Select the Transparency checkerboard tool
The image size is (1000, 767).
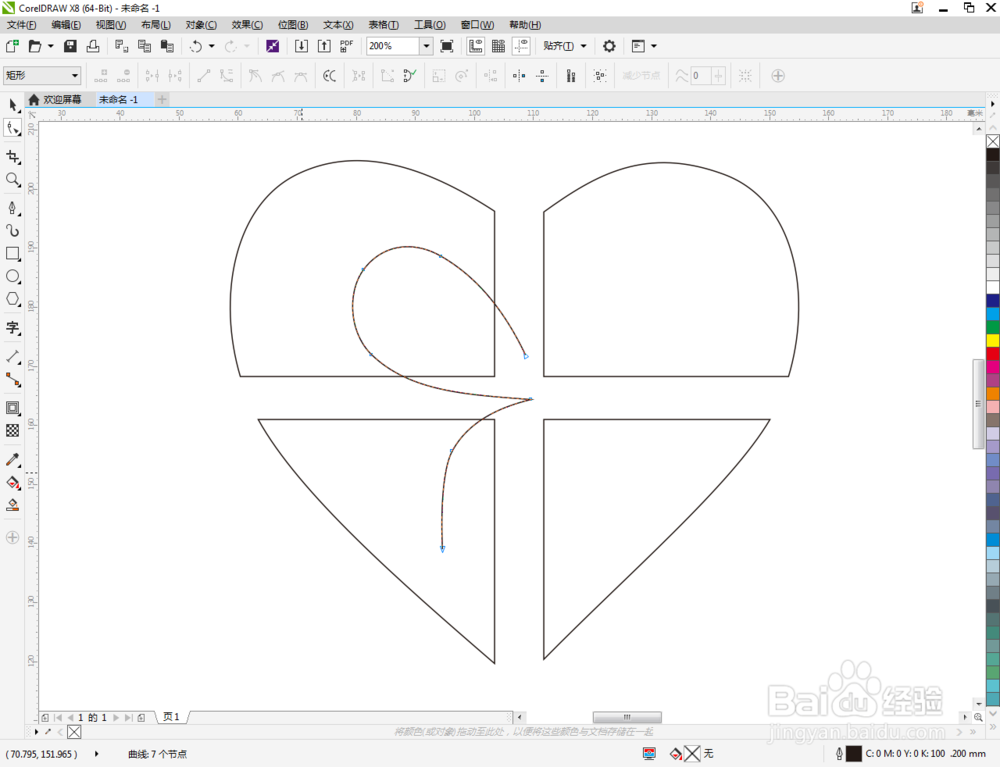point(13,431)
